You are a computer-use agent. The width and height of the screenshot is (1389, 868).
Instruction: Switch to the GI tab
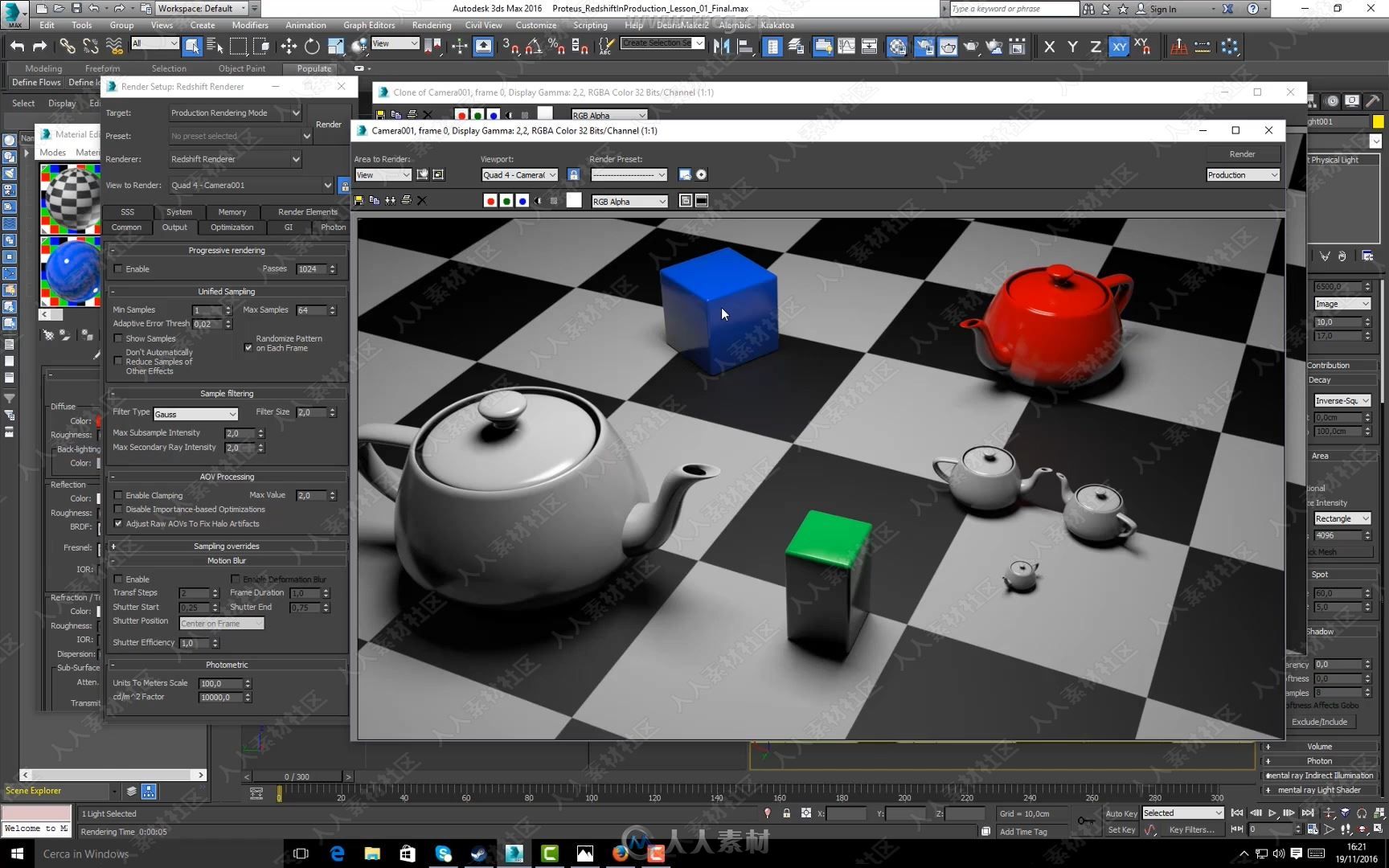pyautogui.click(x=288, y=227)
